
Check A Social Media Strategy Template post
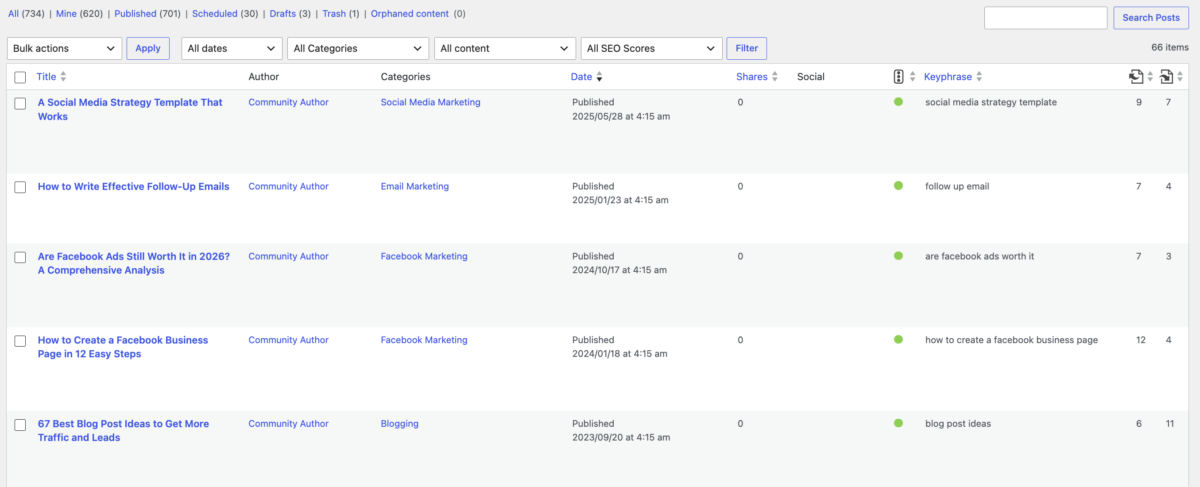click(x=20, y=103)
